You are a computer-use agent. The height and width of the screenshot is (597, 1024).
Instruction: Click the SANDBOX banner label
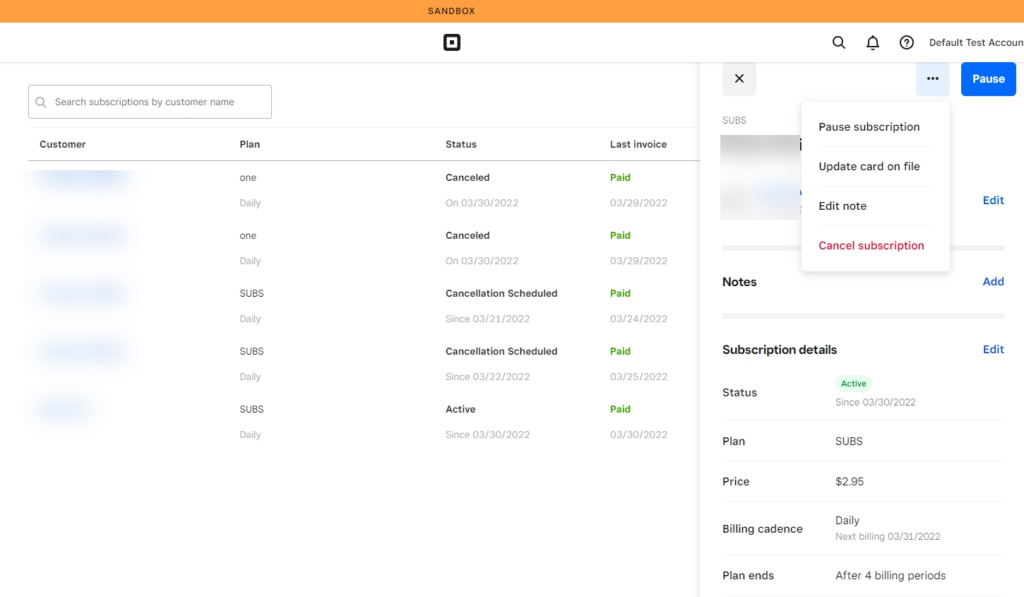(451, 11)
